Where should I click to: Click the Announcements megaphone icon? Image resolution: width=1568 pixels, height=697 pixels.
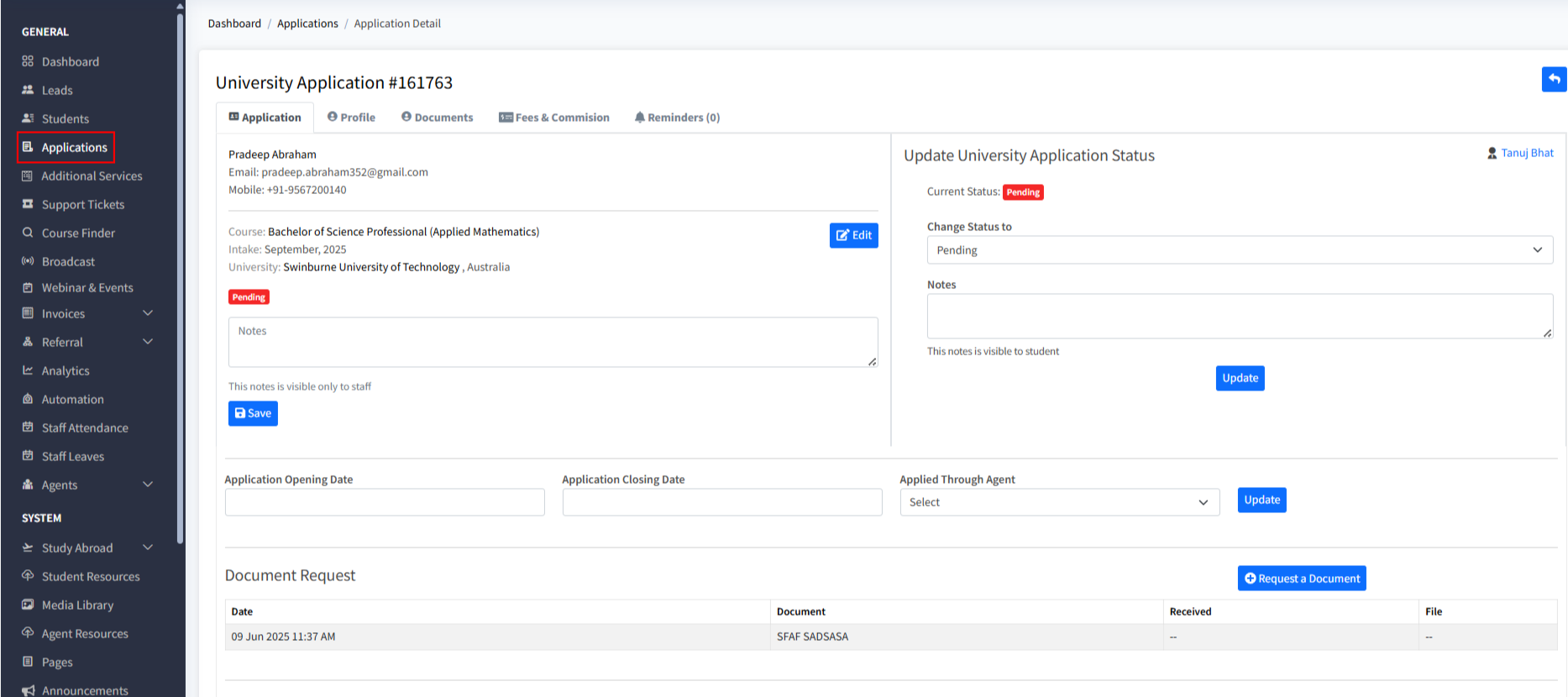click(28, 690)
